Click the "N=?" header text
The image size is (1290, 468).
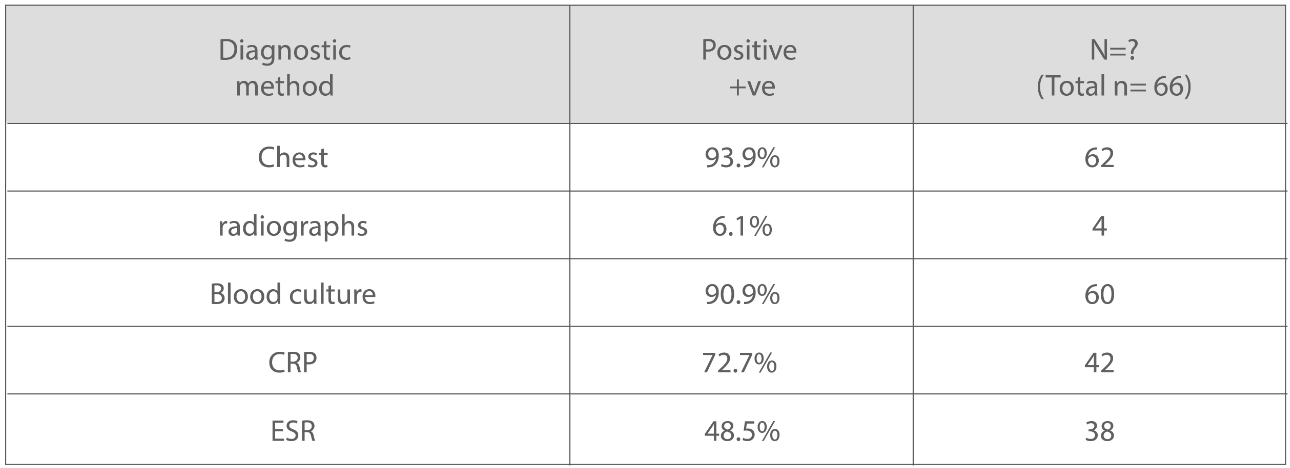pos(1099,50)
